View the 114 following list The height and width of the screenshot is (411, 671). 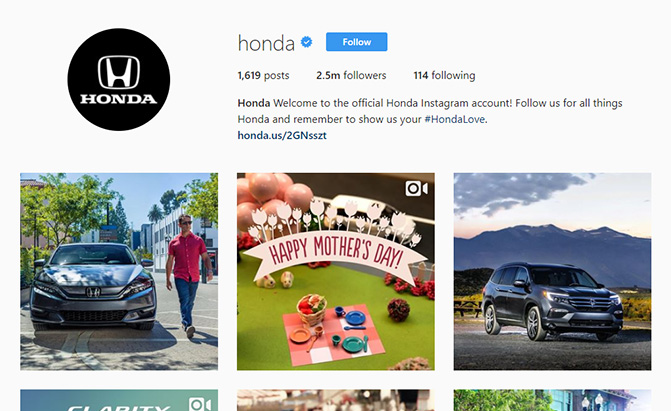point(444,75)
